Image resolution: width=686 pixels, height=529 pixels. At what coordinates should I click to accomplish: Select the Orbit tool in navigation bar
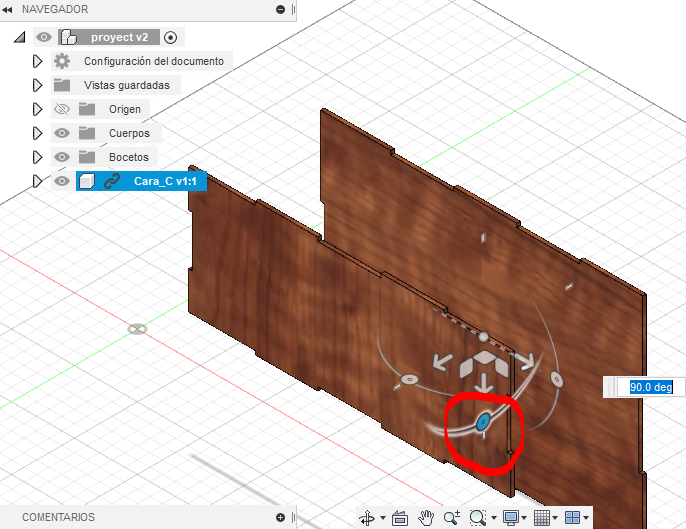point(367,518)
